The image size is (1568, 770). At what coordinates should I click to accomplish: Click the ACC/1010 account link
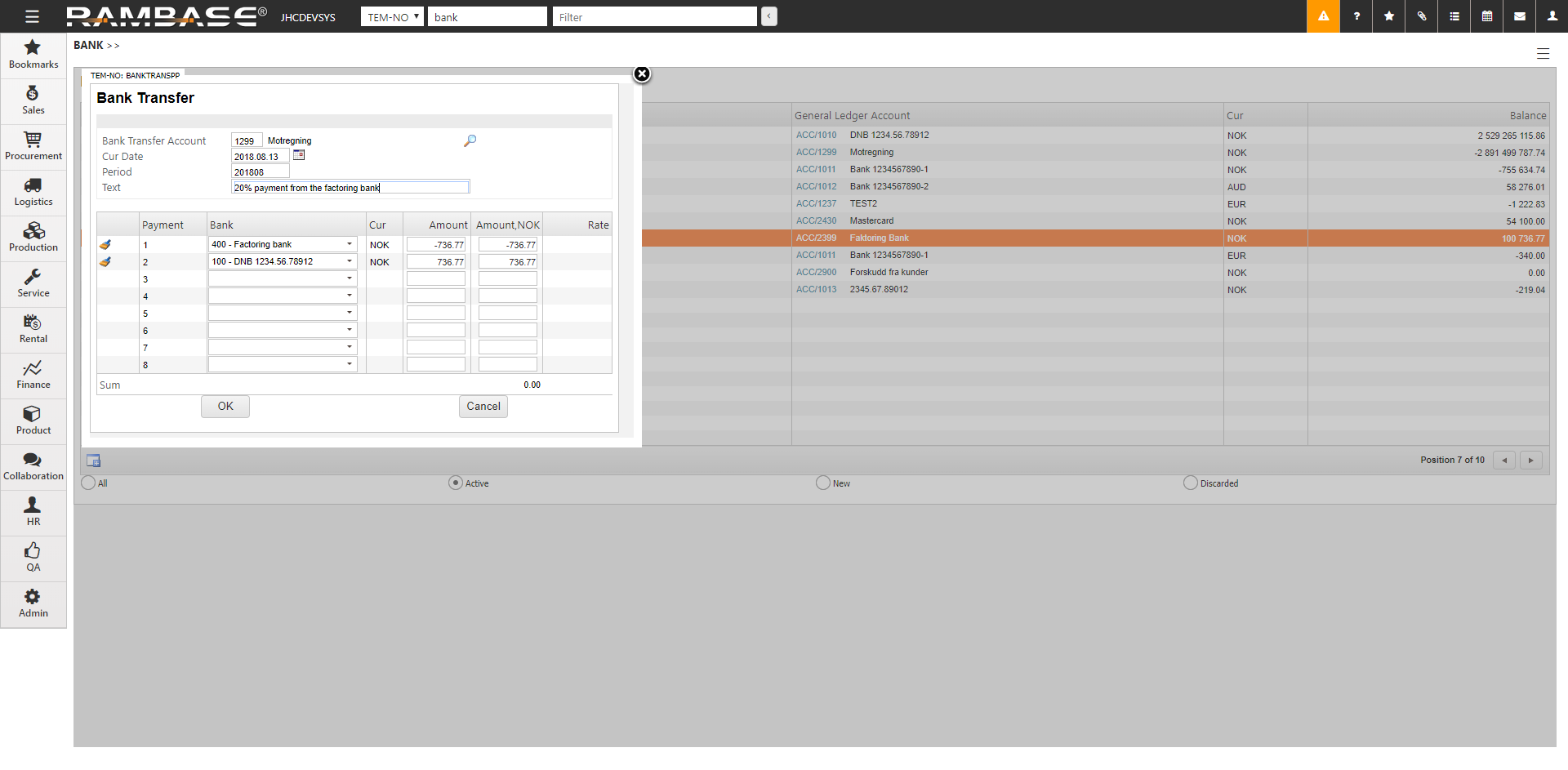816,136
